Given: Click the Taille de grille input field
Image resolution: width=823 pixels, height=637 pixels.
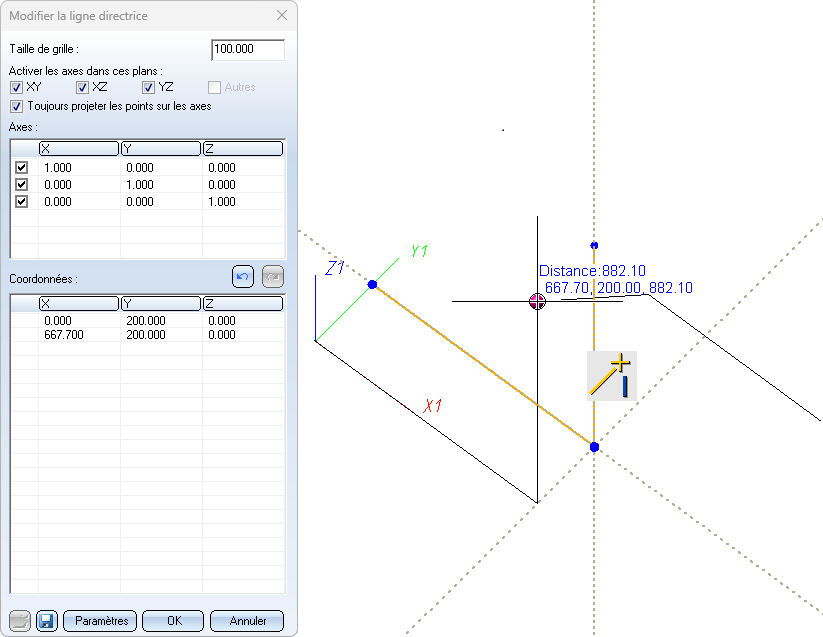Looking at the screenshot, I should (248, 50).
